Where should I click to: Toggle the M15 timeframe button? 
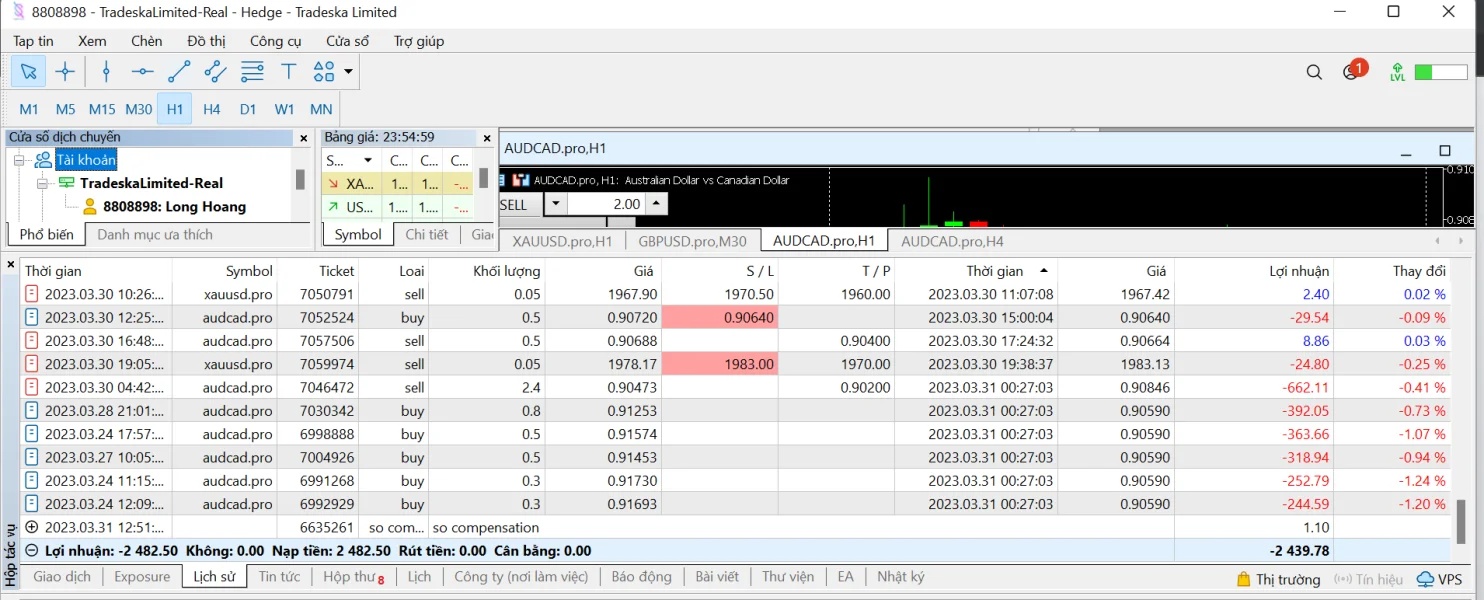102,109
